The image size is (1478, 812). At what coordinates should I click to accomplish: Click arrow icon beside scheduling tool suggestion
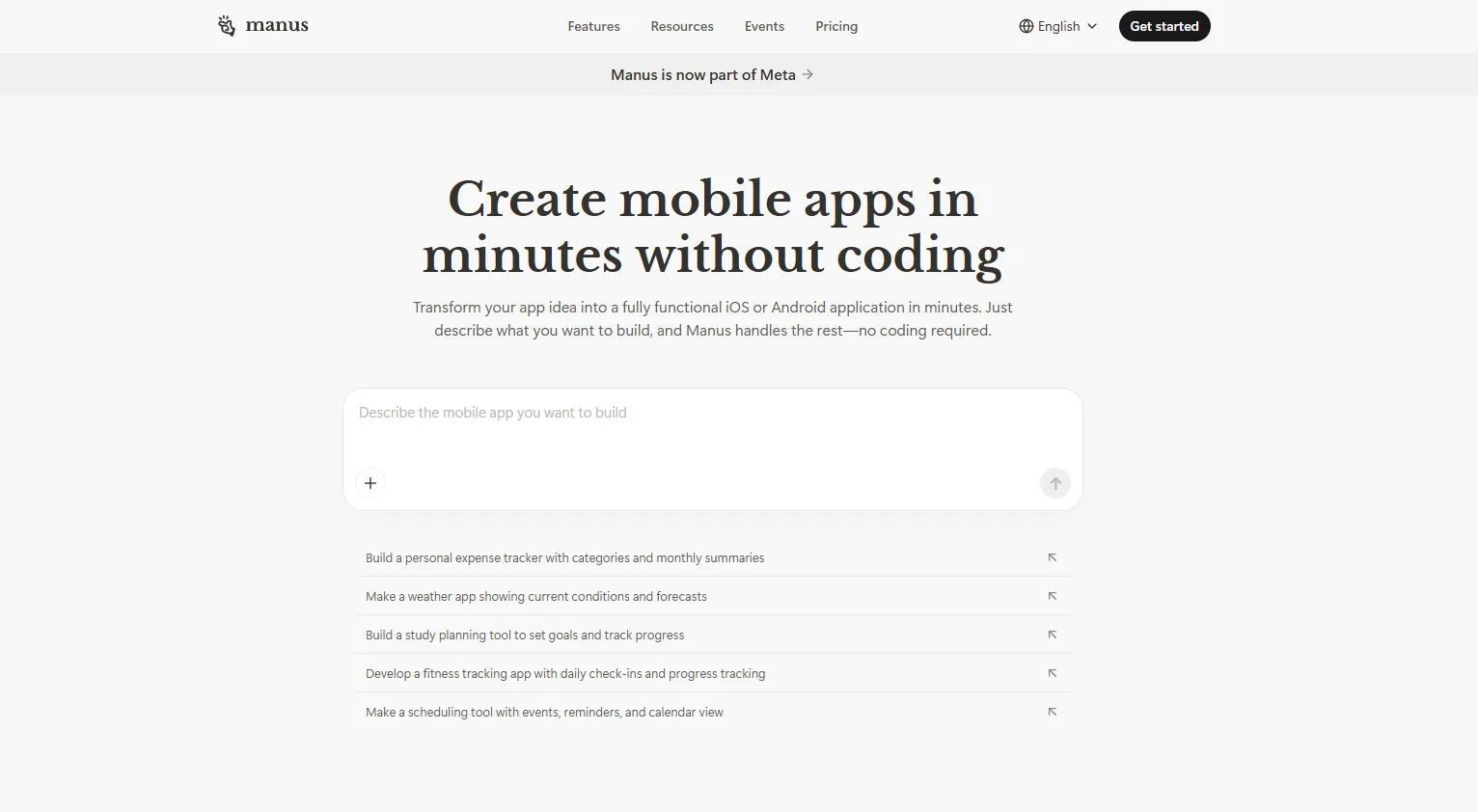[x=1052, y=712]
